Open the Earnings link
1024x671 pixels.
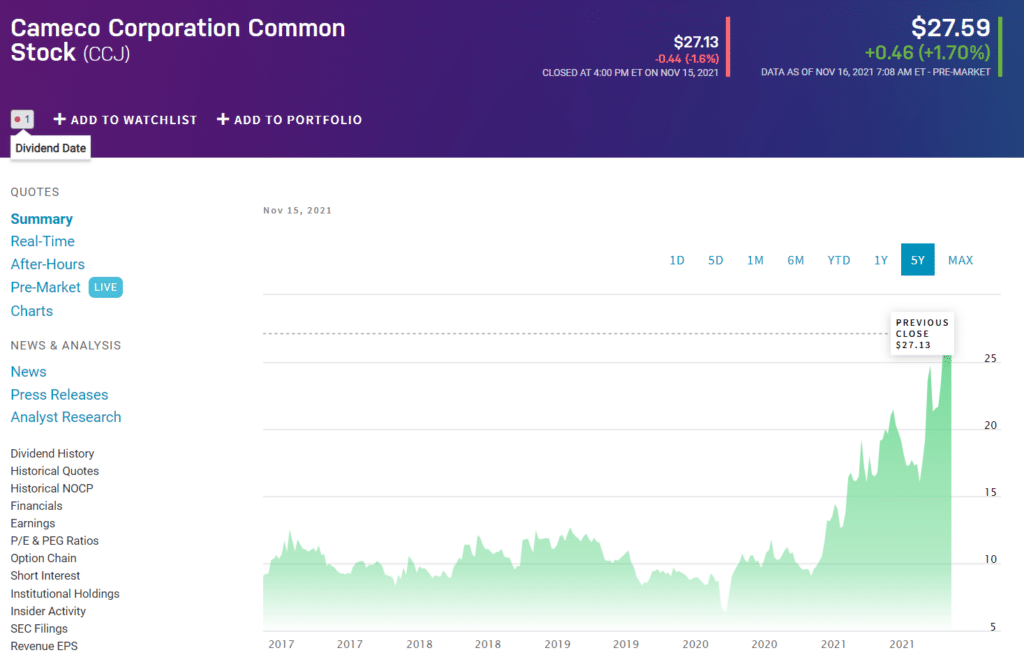33,523
